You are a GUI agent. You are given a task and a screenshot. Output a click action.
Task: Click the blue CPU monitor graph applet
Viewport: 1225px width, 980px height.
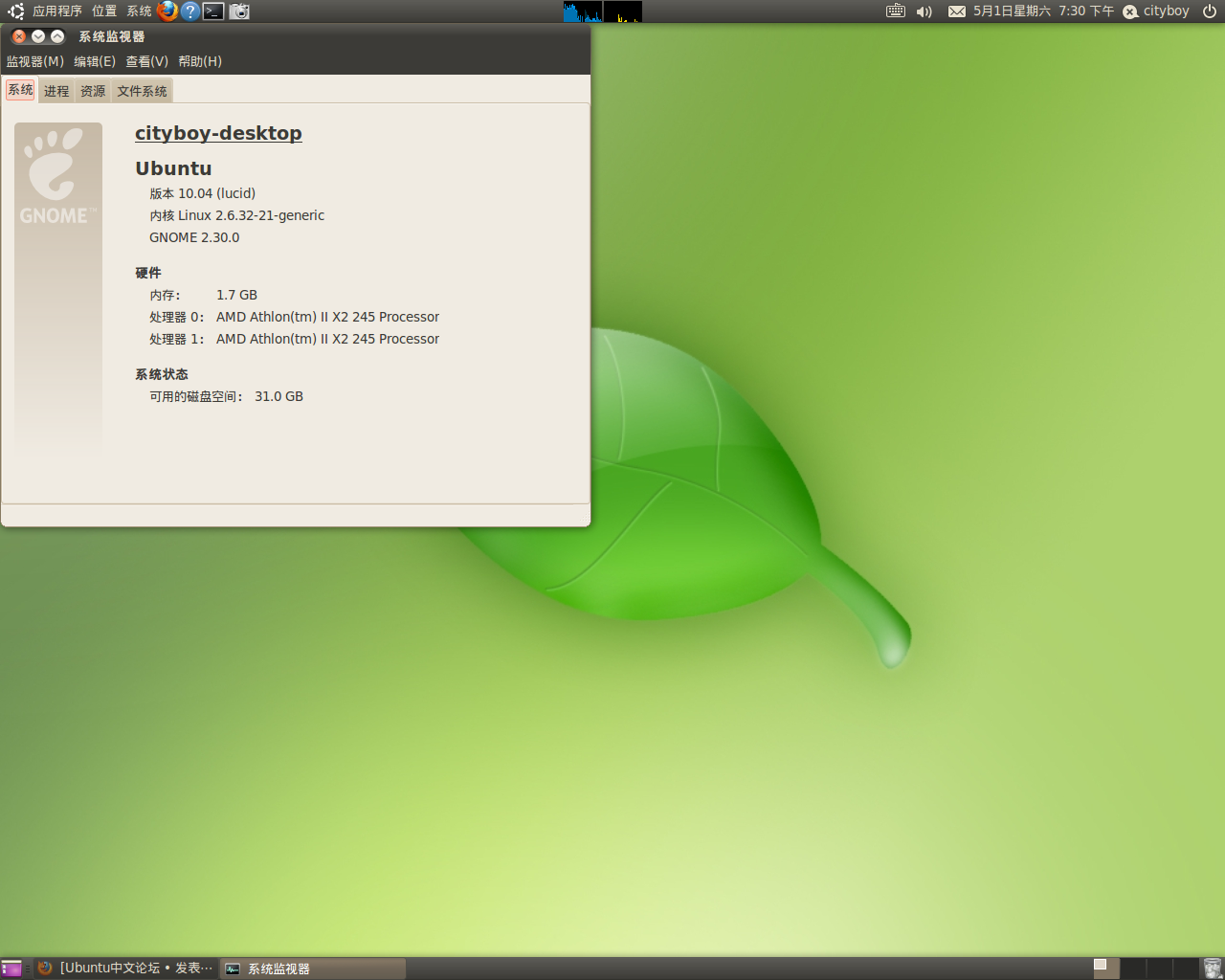[x=583, y=11]
